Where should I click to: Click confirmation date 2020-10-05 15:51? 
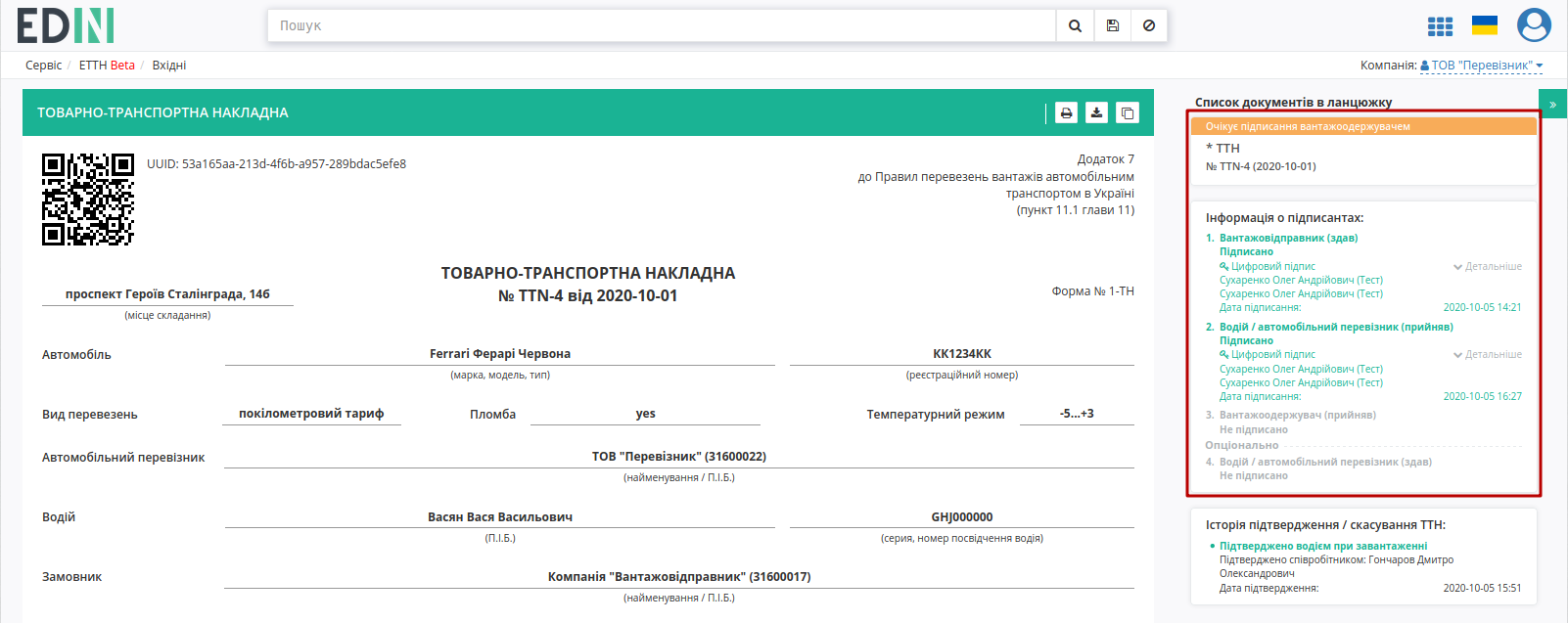1483,588
